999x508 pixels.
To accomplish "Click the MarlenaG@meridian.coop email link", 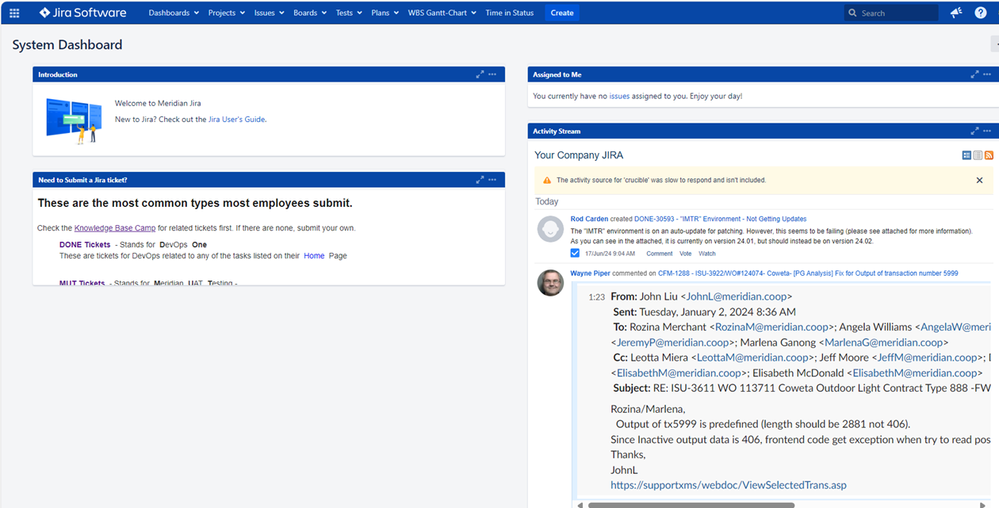I will (x=884, y=342).
